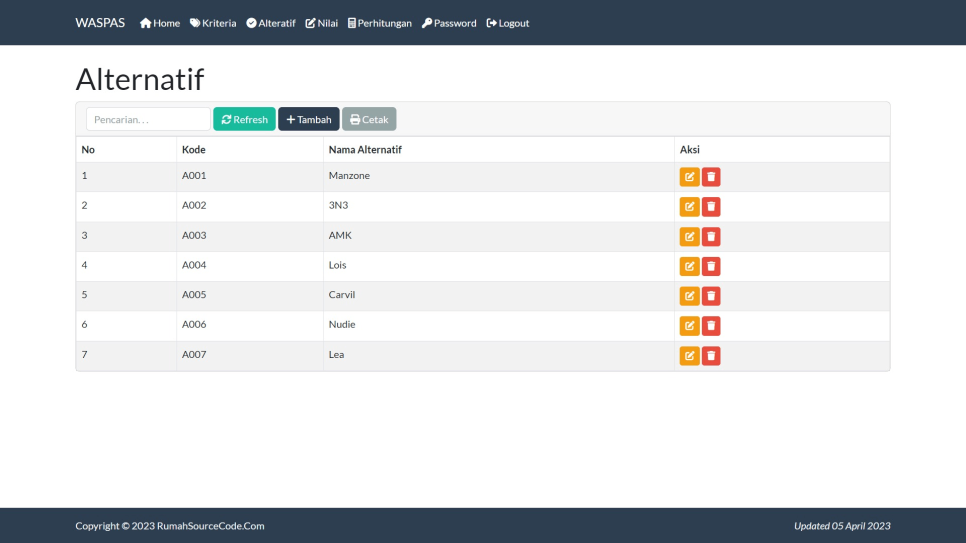
Task: Delete the Manzone row with trash icon
Action: coord(711,177)
